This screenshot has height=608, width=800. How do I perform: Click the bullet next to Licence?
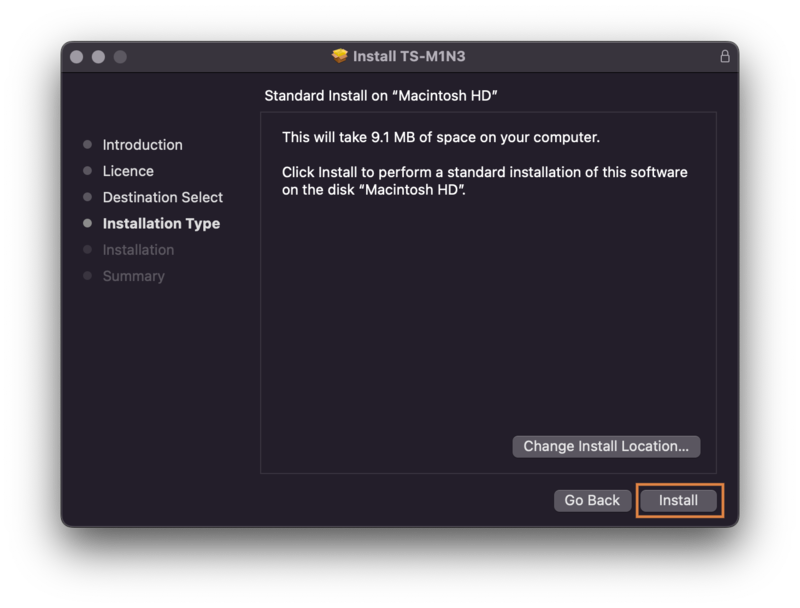[x=88, y=171]
